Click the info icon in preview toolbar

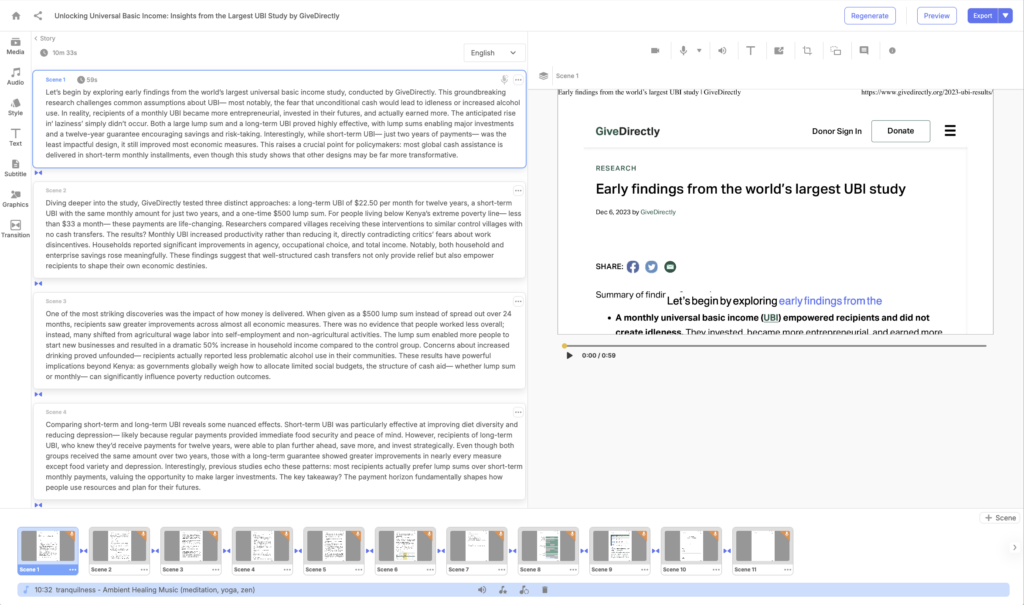tap(892, 50)
